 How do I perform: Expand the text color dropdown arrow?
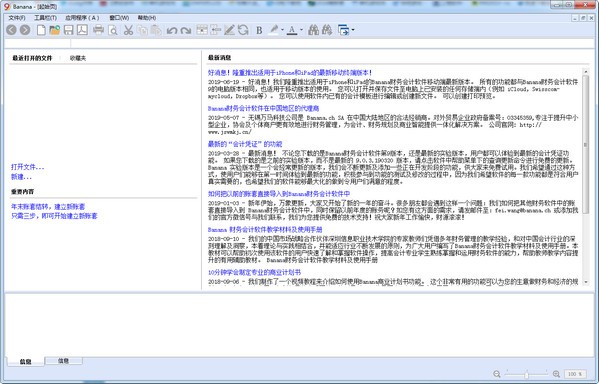pyautogui.click(x=301, y=30)
